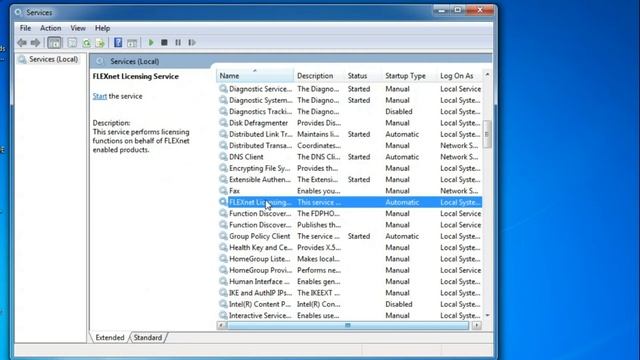The height and width of the screenshot is (360, 640).
Task: Switch to the Standard tab
Action: [148, 338]
